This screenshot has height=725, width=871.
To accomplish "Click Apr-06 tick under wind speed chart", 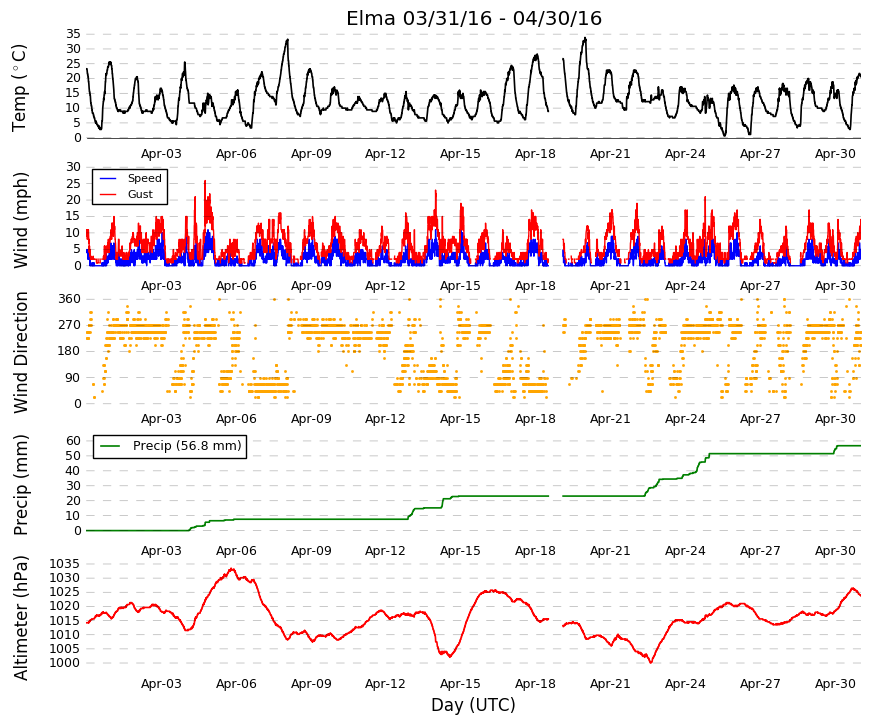I will pyautogui.click(x=236, y=286).
